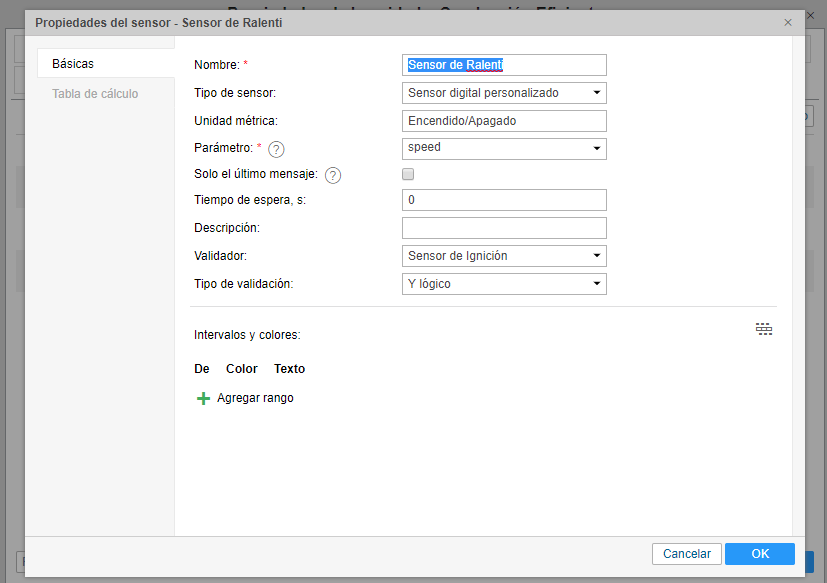Open the Tipo de sensor dropdown

click(503, 93)
